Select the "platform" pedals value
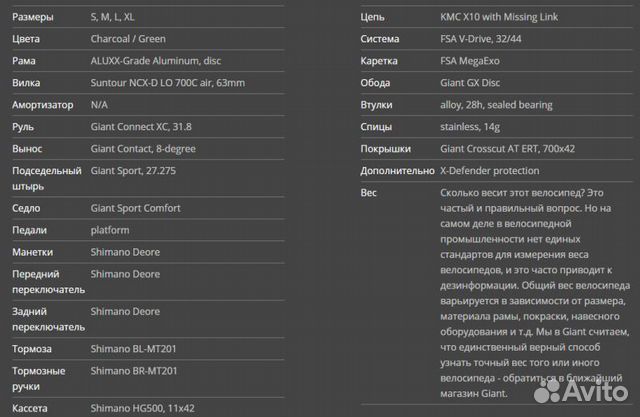The image size is (640, 417). coord(110,230)
